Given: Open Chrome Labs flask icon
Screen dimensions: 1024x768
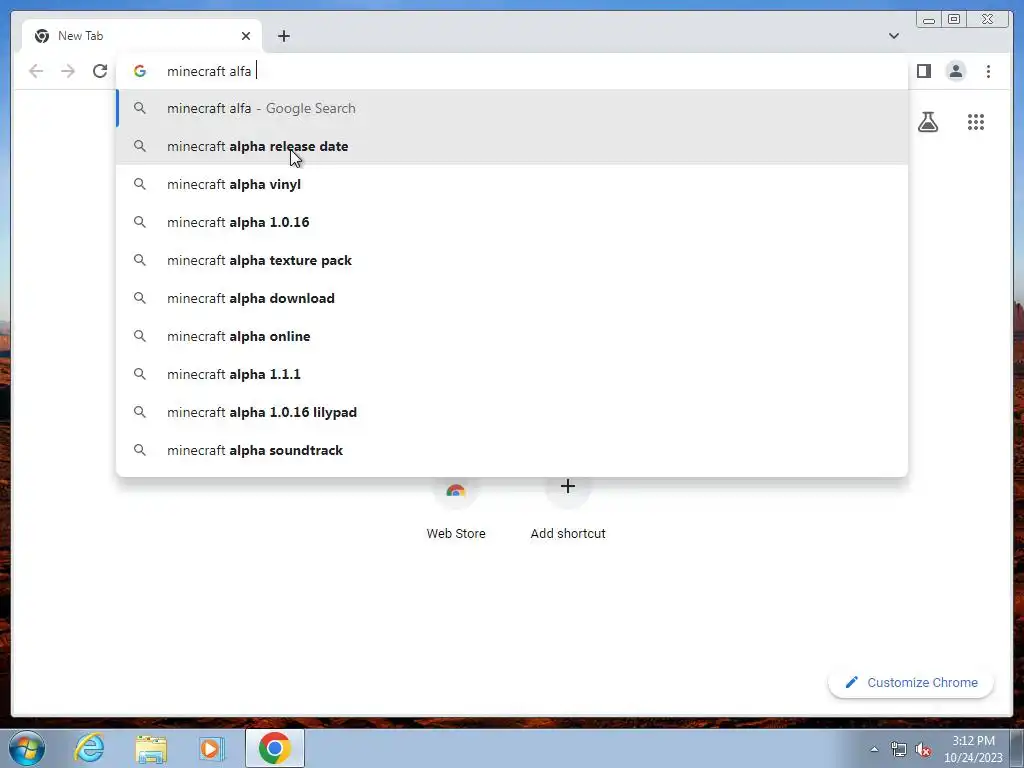Looking at the screenshot, I should [x=927, y=122].
